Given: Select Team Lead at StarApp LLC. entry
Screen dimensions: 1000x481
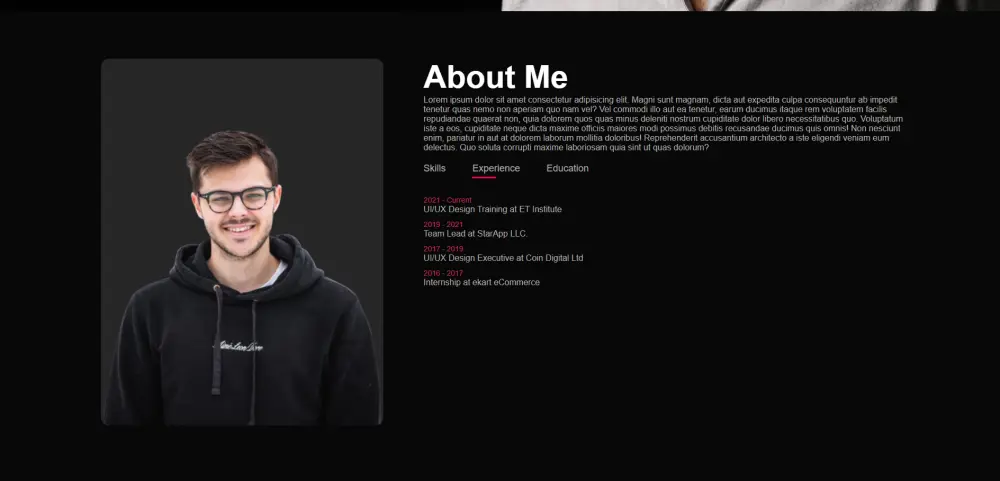Looking at the screenshot, I should (475, 233).
